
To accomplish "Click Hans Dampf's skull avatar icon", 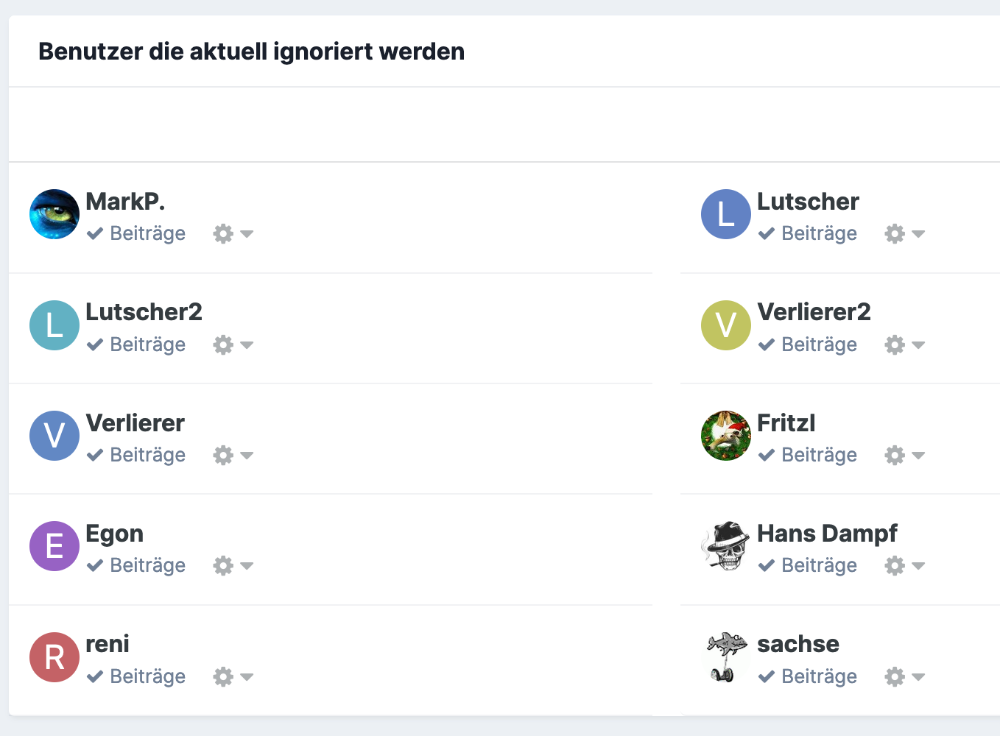I will [726, 546].
